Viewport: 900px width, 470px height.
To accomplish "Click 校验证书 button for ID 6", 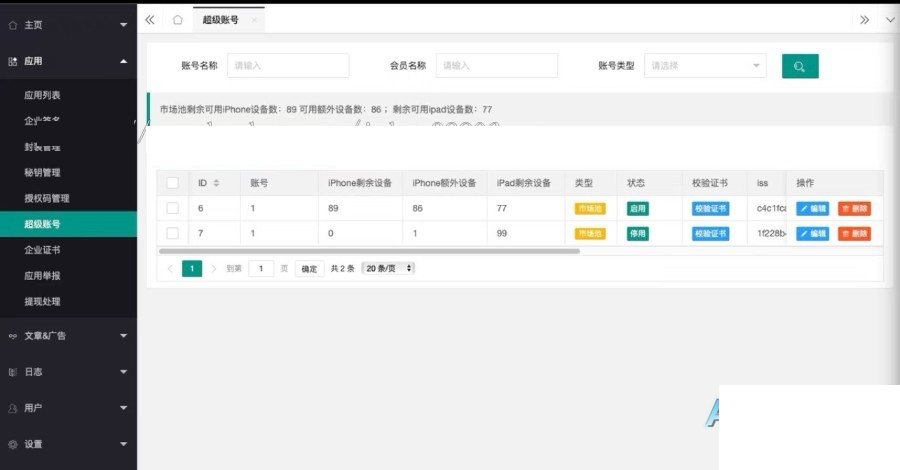I will click(710, 209).
